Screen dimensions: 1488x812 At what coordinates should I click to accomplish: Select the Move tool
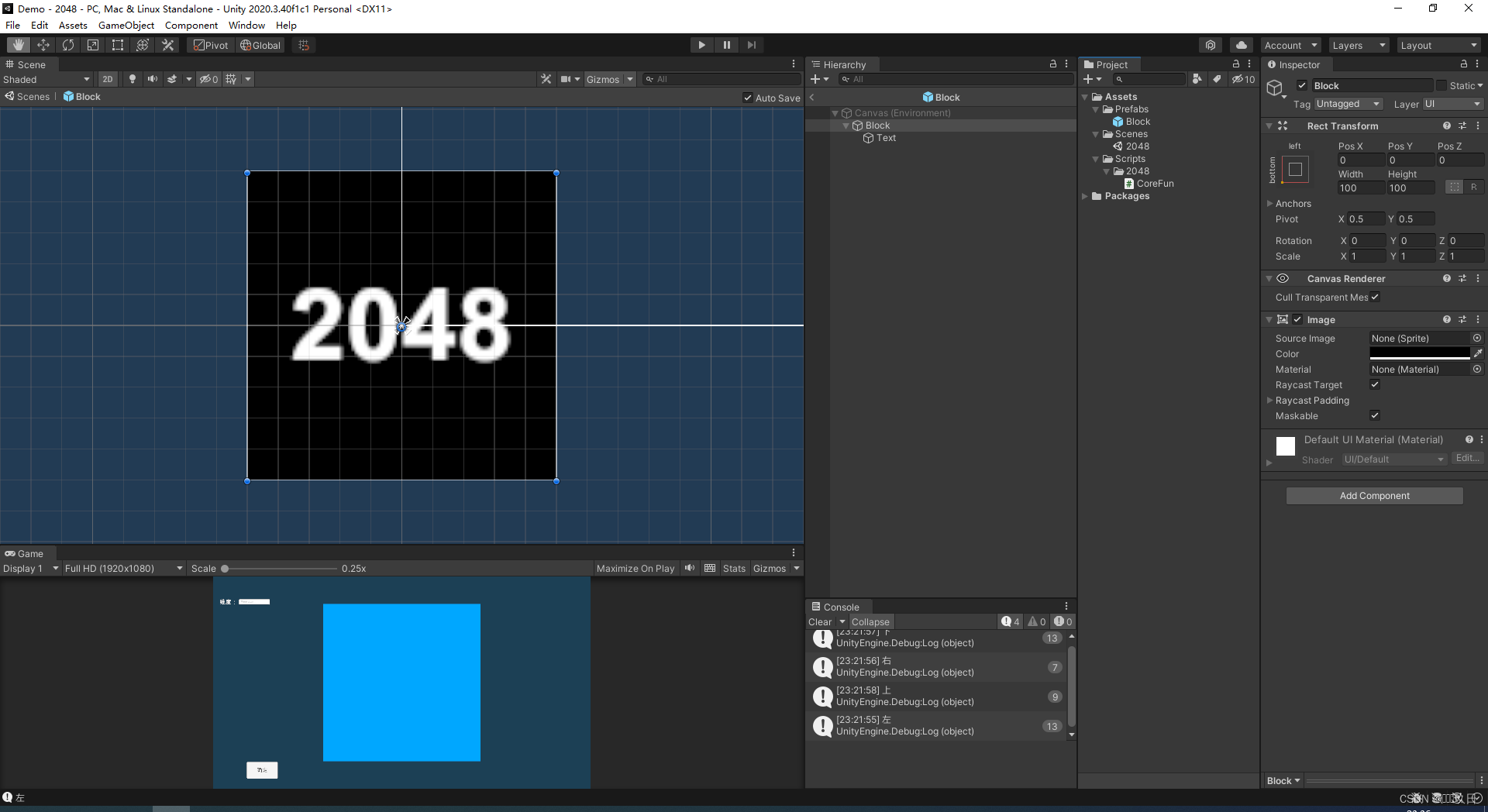[43, 44]
